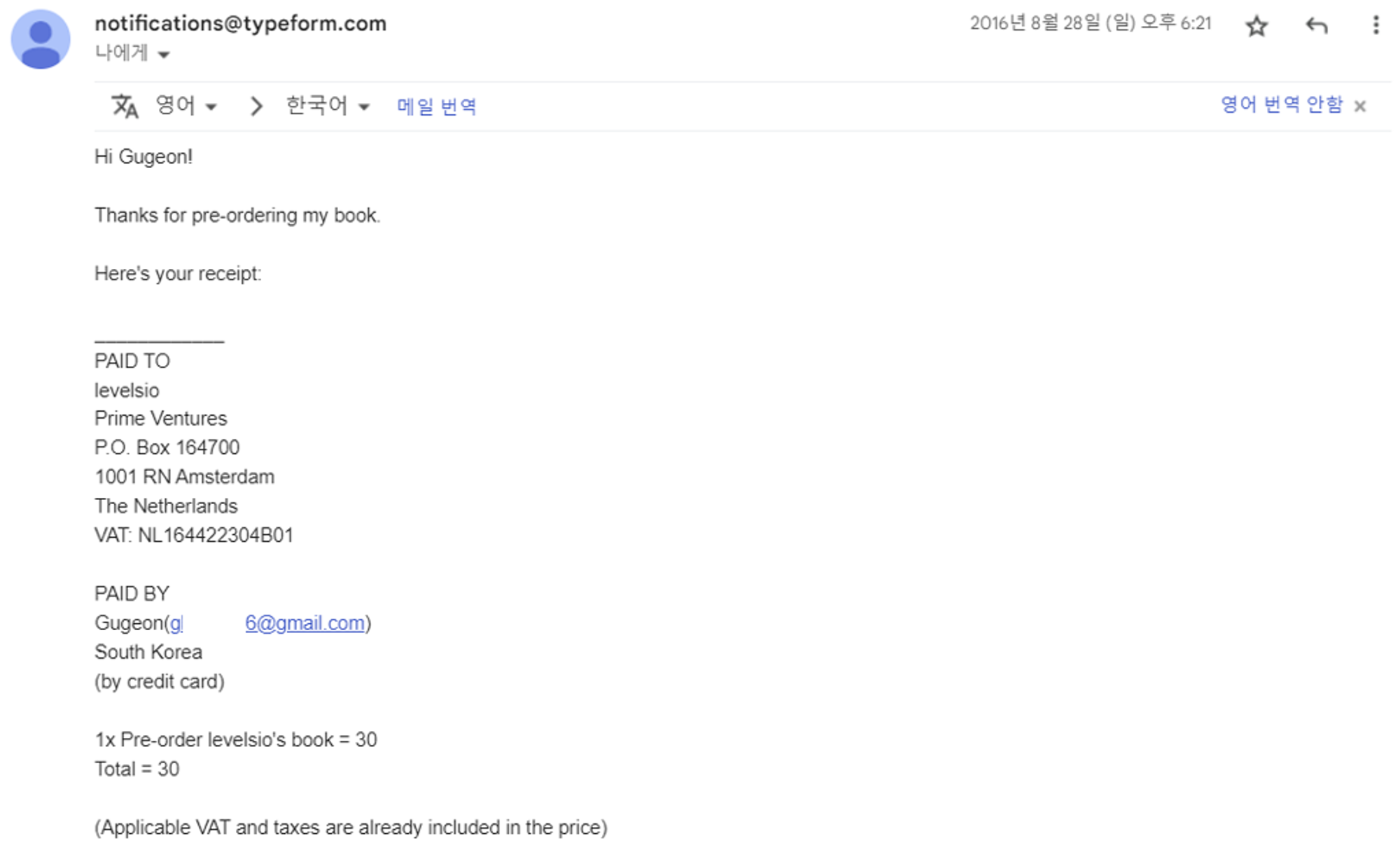Click the Total = 30 line
The image size is (1400, 857).
pyautogui.click(x=137, y=769)
